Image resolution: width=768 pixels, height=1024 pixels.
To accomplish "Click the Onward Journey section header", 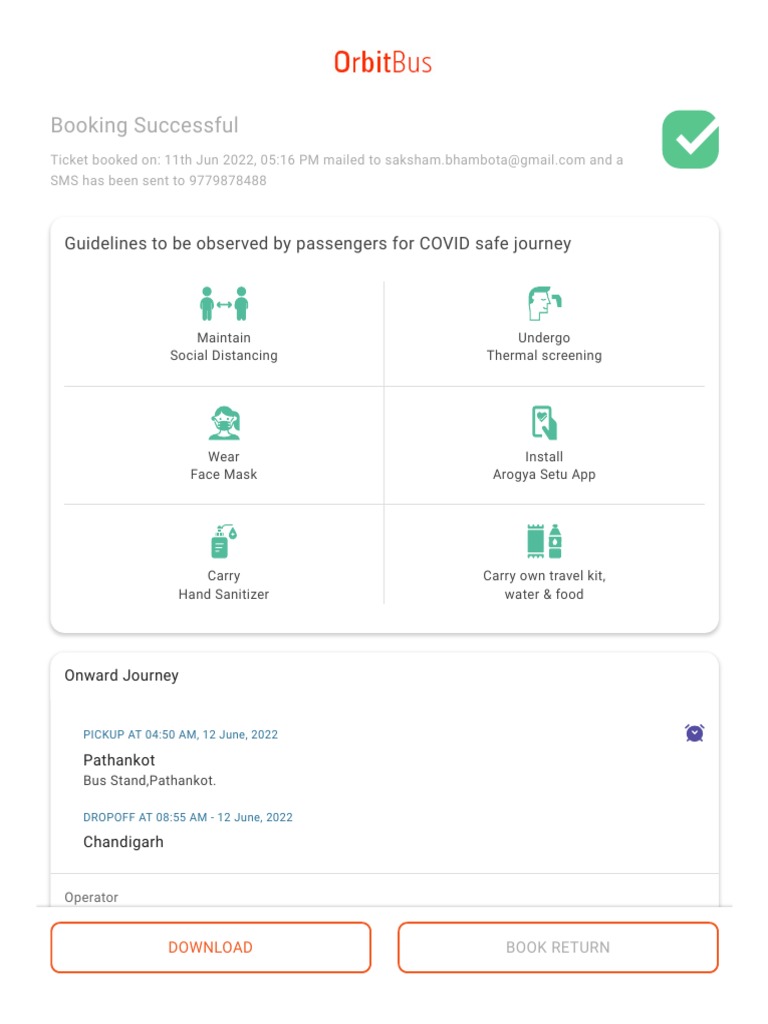I will pos(122,676).
